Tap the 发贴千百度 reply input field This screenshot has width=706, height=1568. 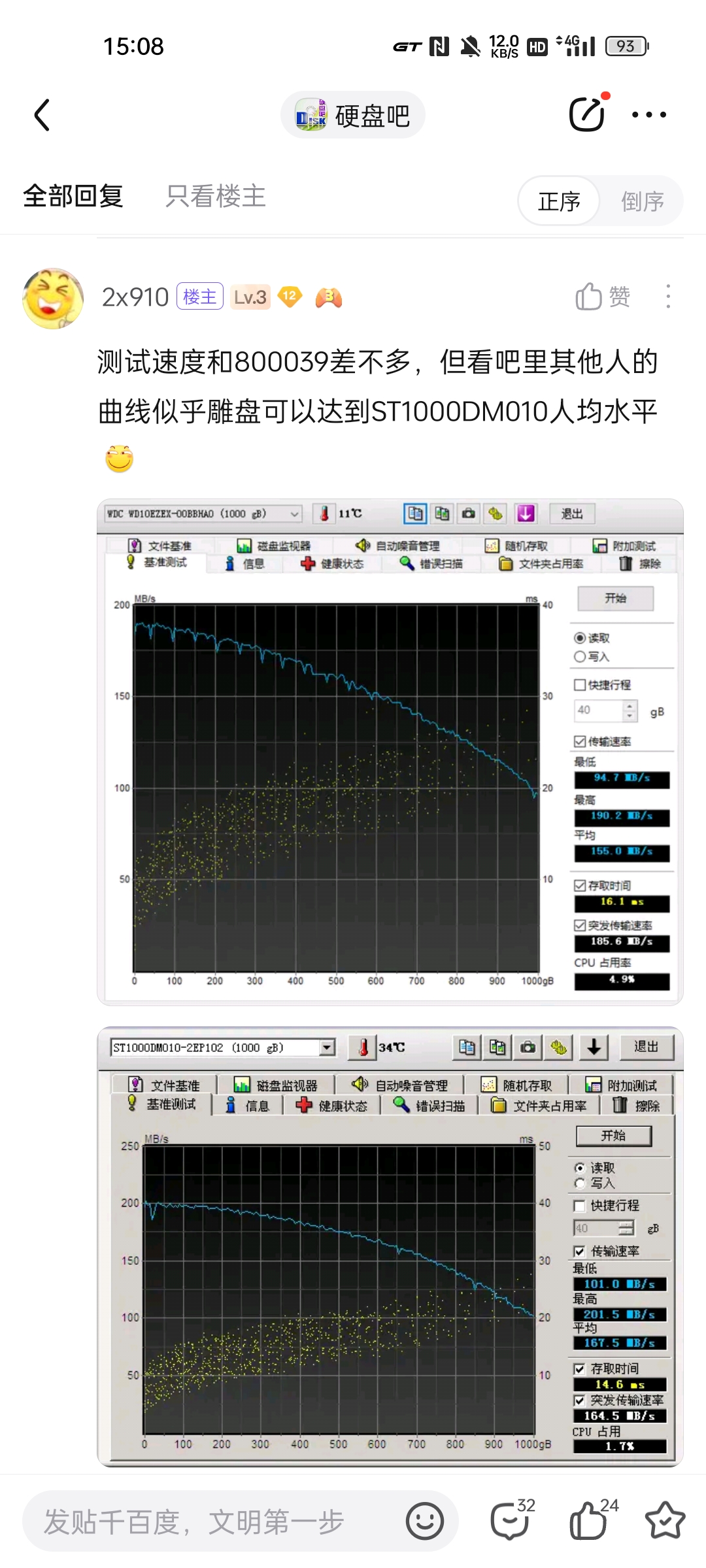[241, 1521]
